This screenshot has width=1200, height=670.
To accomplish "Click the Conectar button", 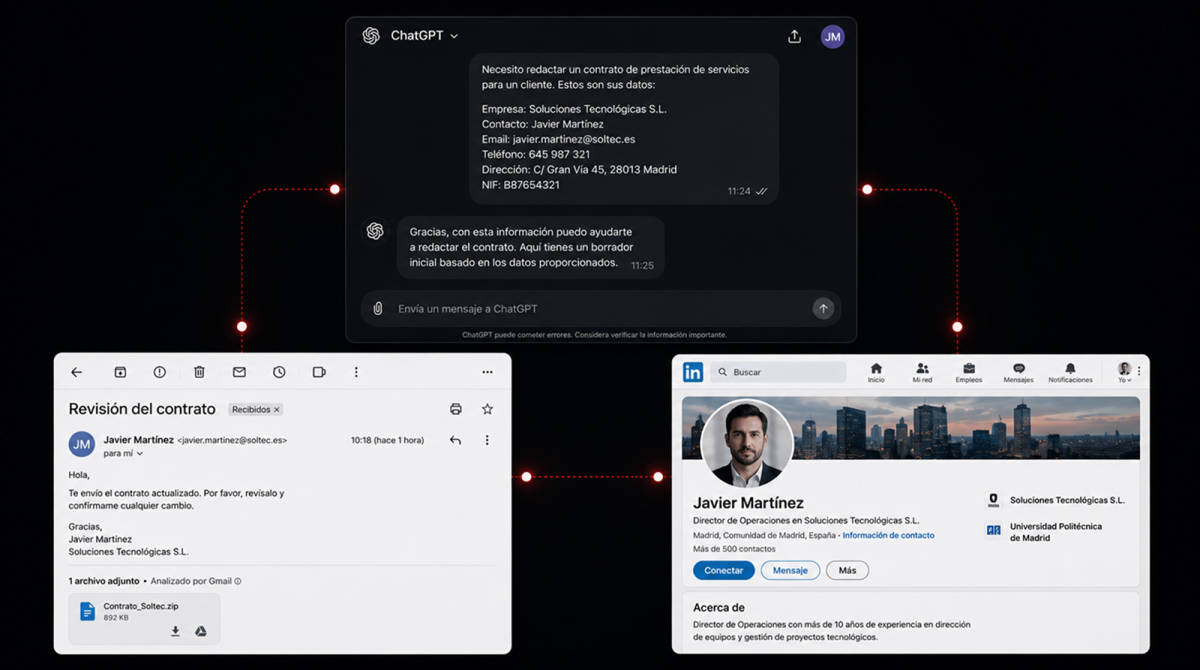I will [724, 570].
